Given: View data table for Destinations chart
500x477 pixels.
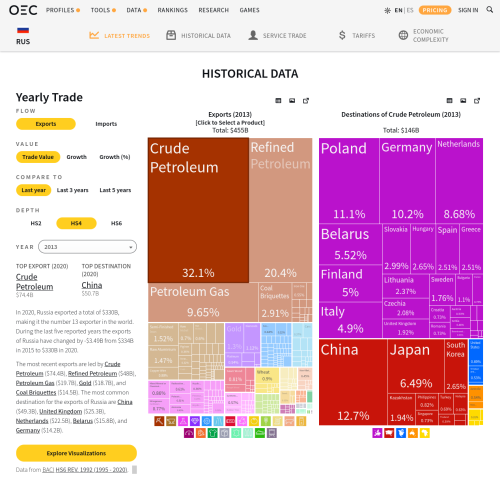Looking at the screenshot, I should 449,101.
